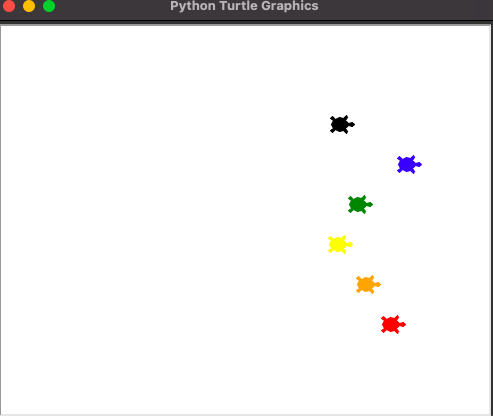This screenshot has width=493, height=416.
Task: Close the Python Turtle Graphics window
Action: coord(9,6)
